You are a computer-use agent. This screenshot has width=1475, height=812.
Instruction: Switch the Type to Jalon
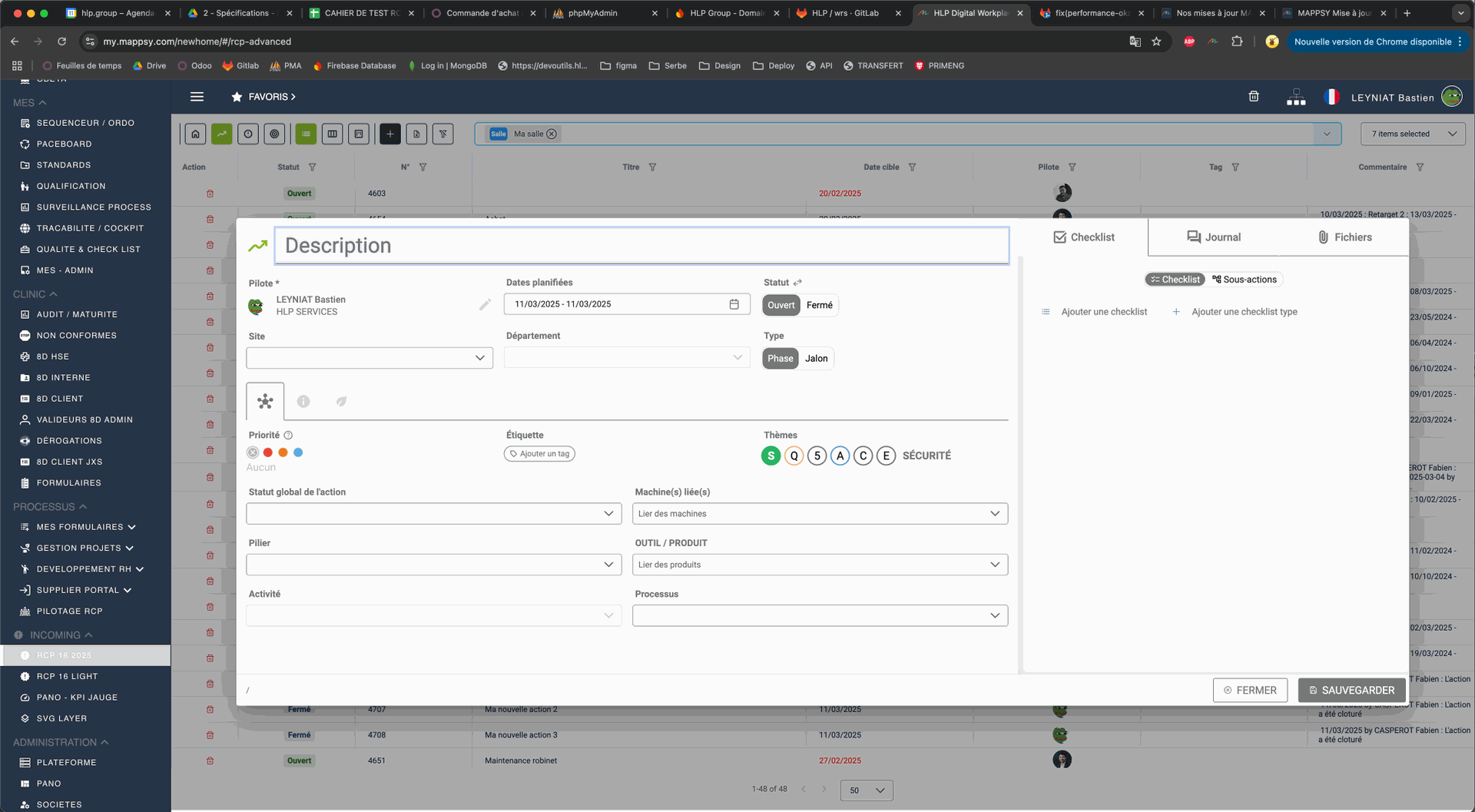pyautogui.click(x=816, y=359)
